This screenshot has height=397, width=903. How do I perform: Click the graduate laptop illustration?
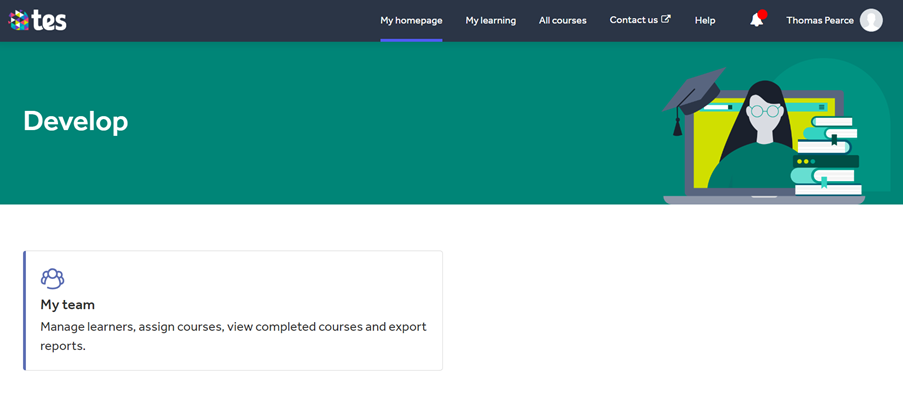(x=777, y=131)
